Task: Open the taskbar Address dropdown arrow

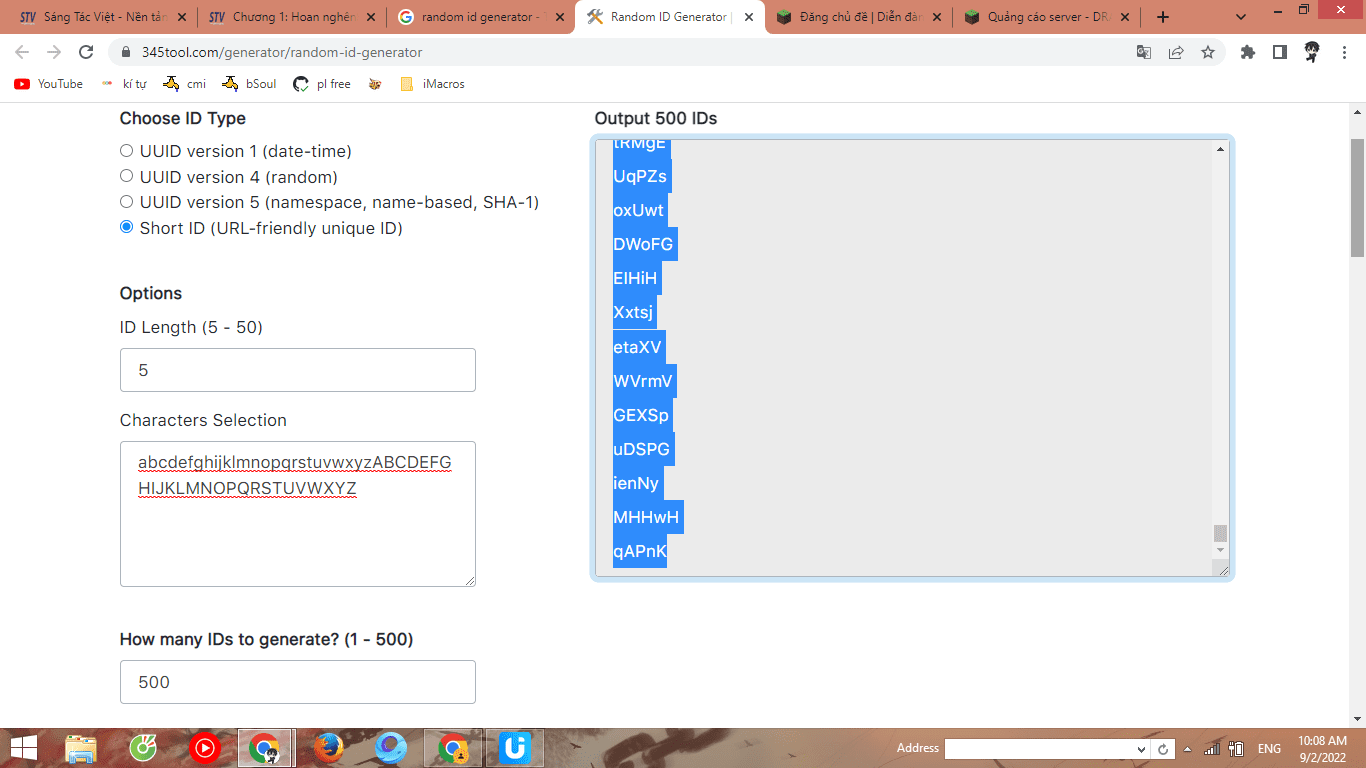Action: tap(1142, 749)
